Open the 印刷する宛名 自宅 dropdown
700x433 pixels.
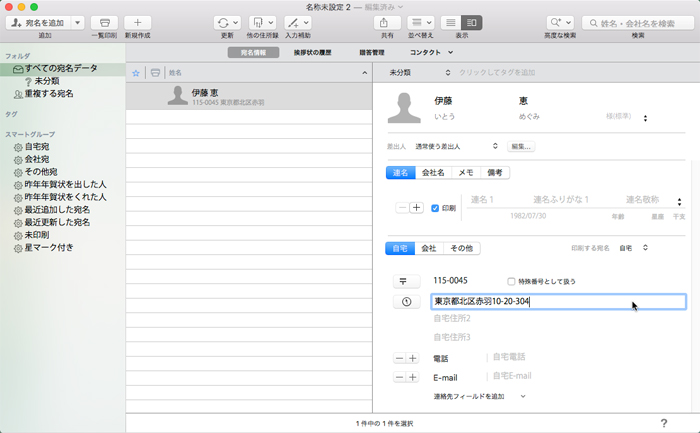coord(633,247)
